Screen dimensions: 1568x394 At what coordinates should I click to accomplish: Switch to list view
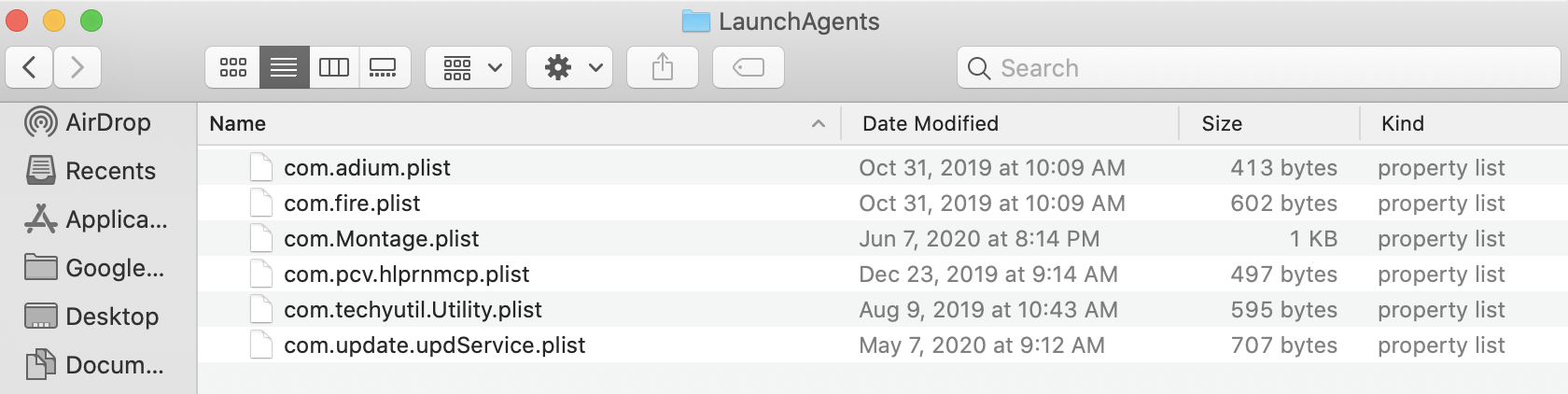(x=284, y=67)
